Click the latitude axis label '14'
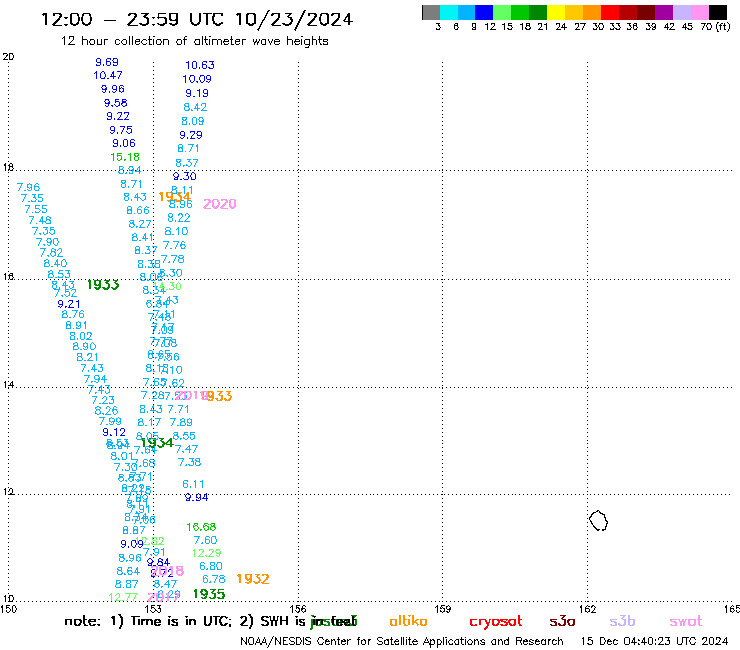The height and width of the screenshot is (650, 740). [8, 385]
